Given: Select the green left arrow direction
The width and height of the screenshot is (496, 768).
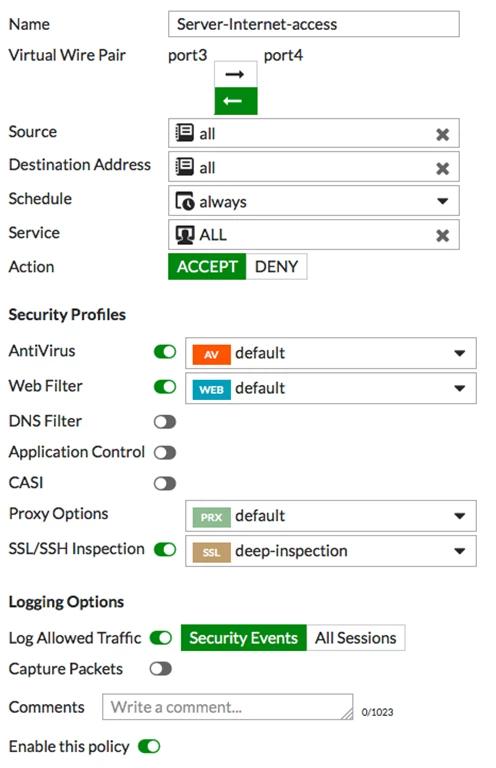Looking at the screenshot, I should [x=236, y=101].
